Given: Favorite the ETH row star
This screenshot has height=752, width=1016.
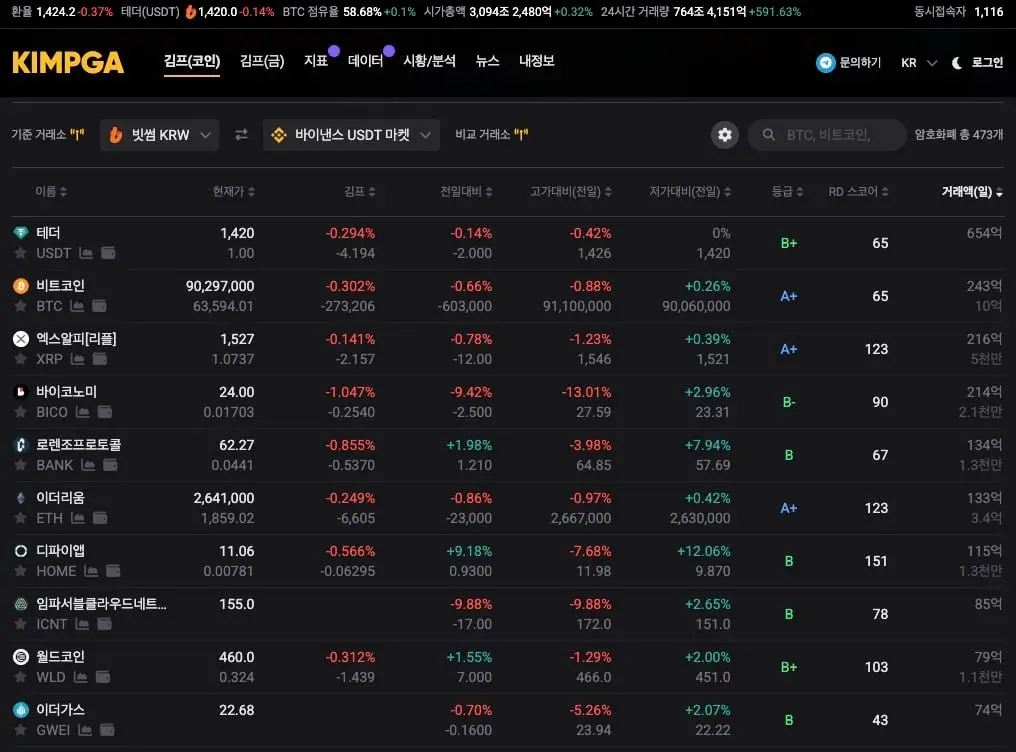Looking at the screenshot, I should [21, 519].
